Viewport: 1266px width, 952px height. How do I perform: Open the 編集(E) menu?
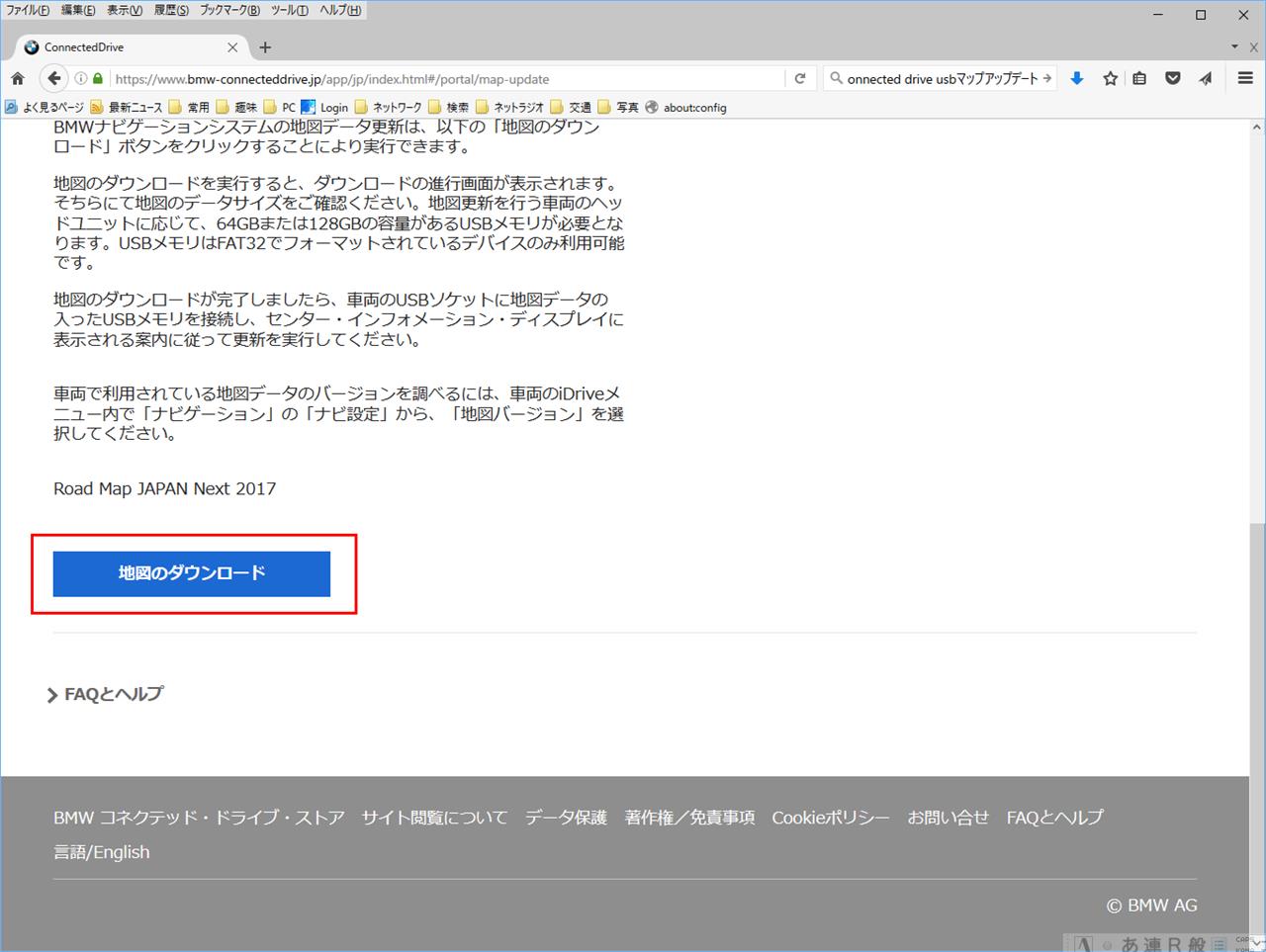[78, 10]
